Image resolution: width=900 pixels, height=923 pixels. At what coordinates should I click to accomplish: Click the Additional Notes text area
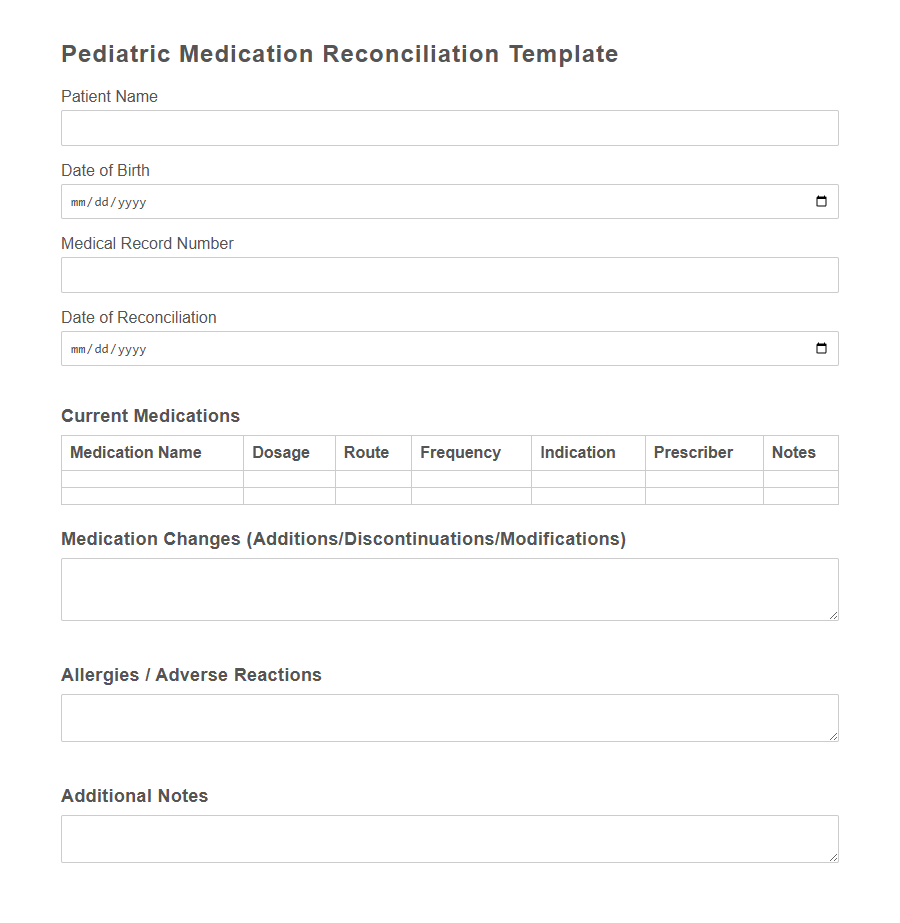tap(448, 837)
